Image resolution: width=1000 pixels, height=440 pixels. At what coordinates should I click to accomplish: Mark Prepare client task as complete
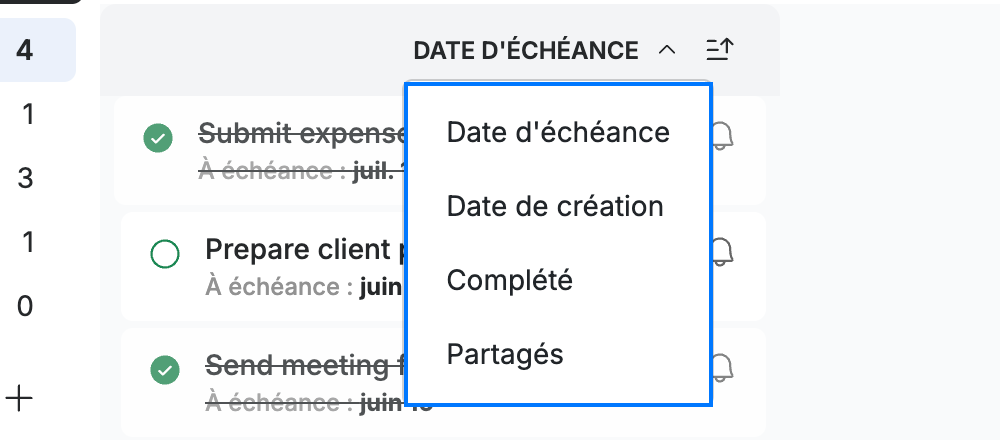point(165,254)
